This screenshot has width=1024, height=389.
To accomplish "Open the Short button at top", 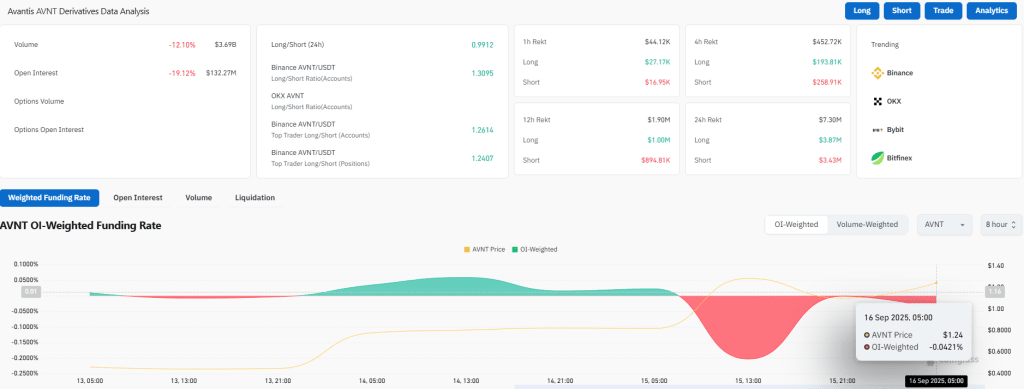I will click(902, 11).
